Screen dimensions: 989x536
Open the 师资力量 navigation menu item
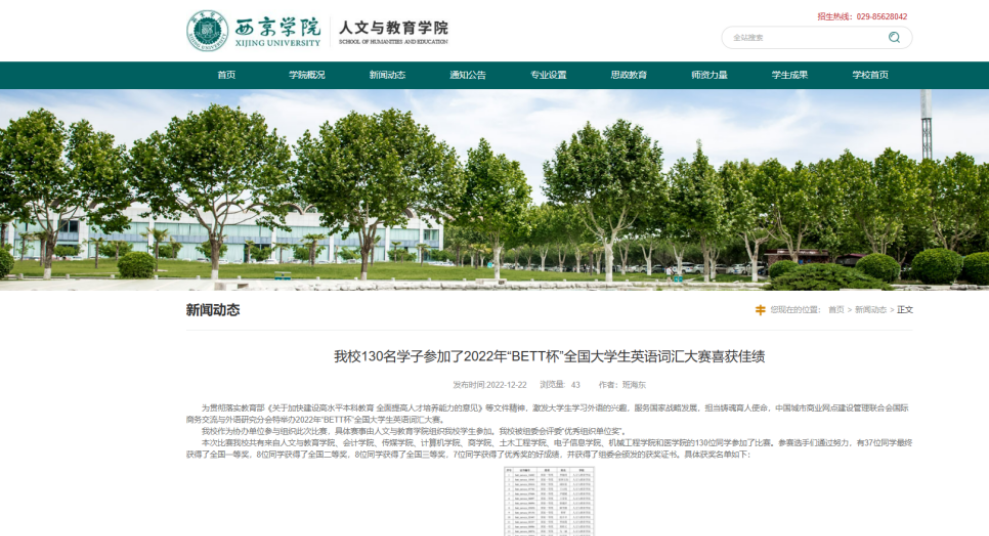click(710, 75)
